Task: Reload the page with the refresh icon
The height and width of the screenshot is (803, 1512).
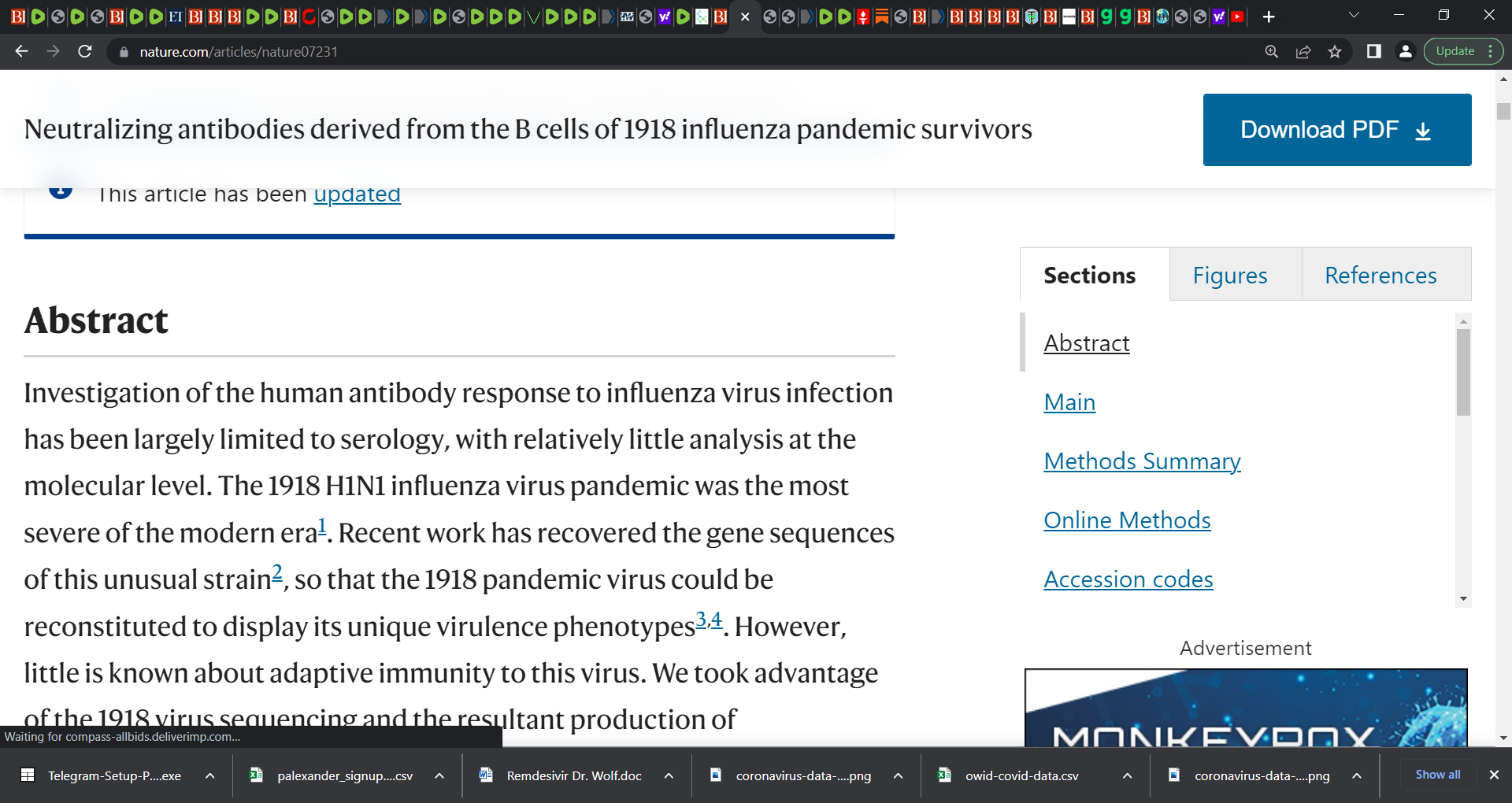Action: coord(85,51)
